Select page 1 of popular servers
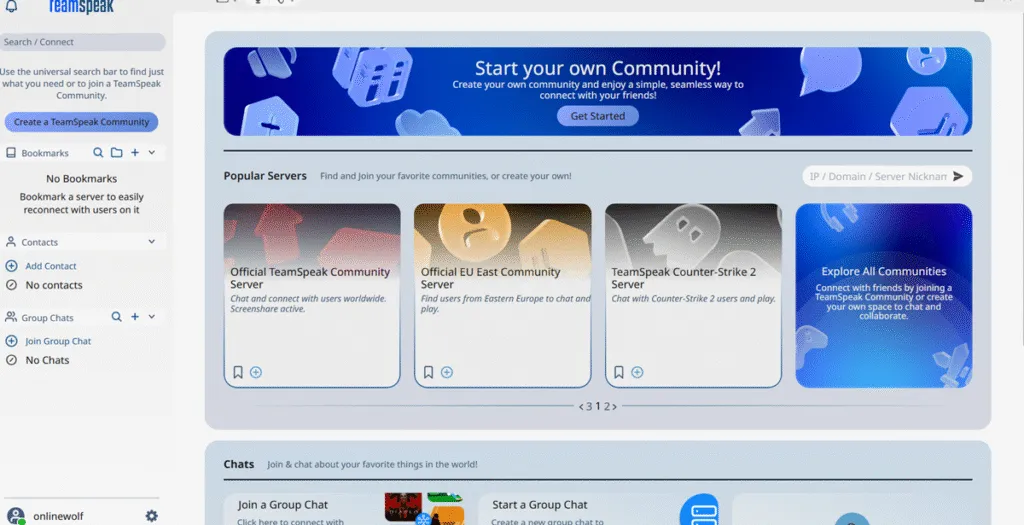 (598, 406)
